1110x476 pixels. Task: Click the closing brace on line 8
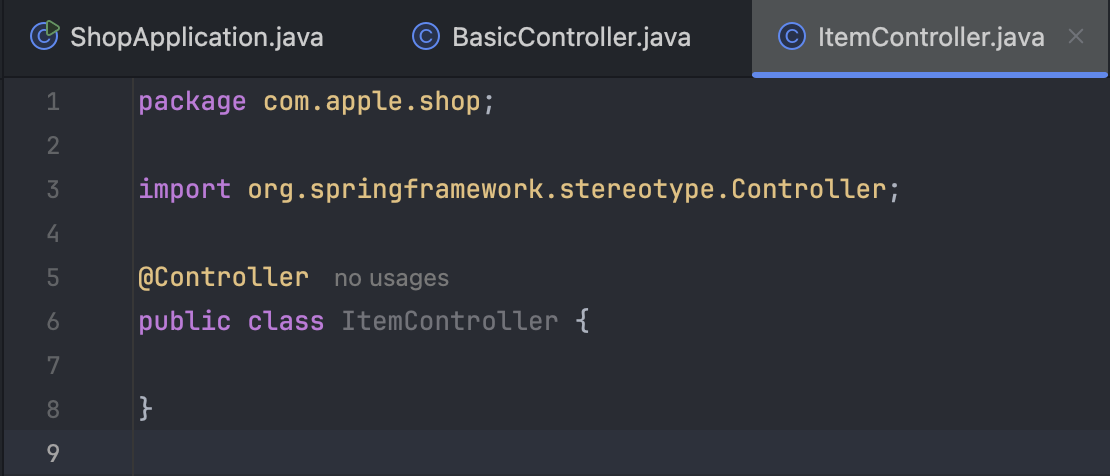145,409
